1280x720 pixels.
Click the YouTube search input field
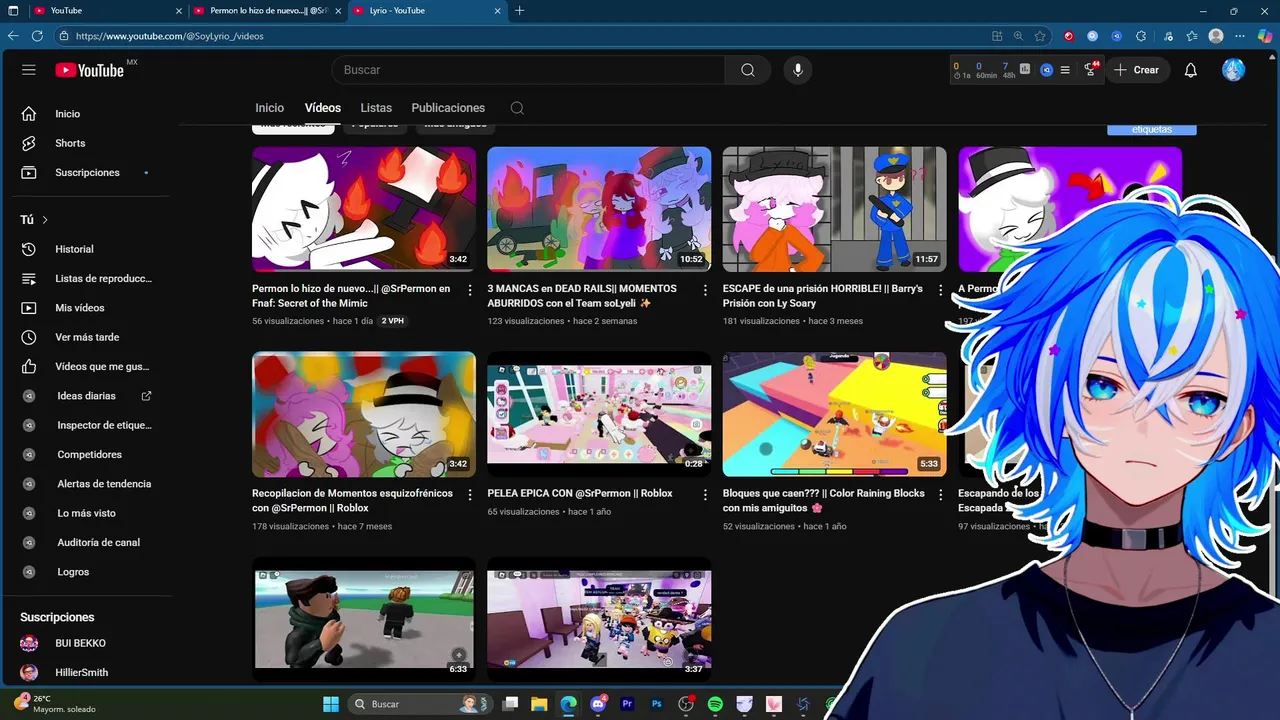pos(528,70)
